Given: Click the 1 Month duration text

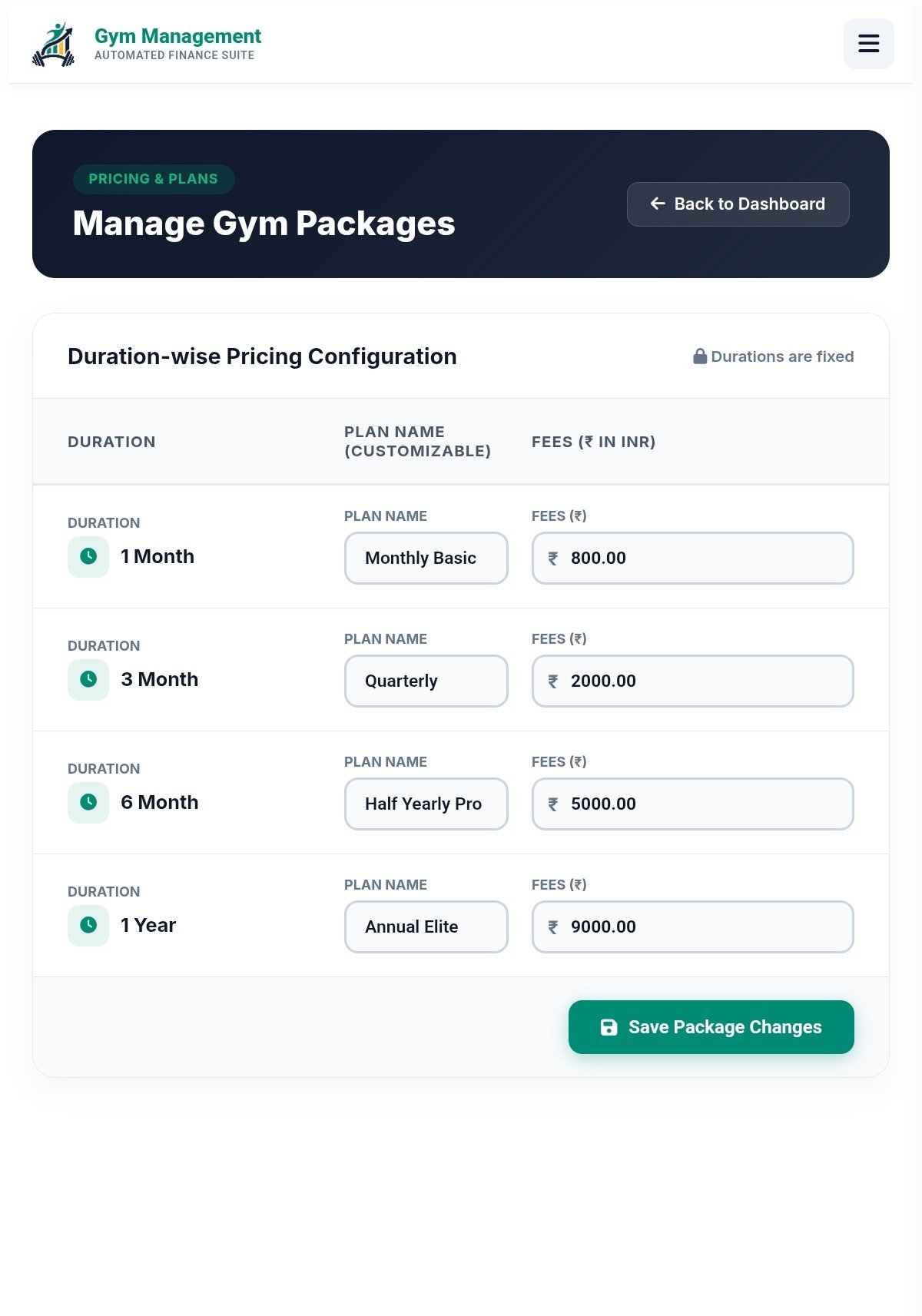Looking at the screenshot, I should coord(158,556).
